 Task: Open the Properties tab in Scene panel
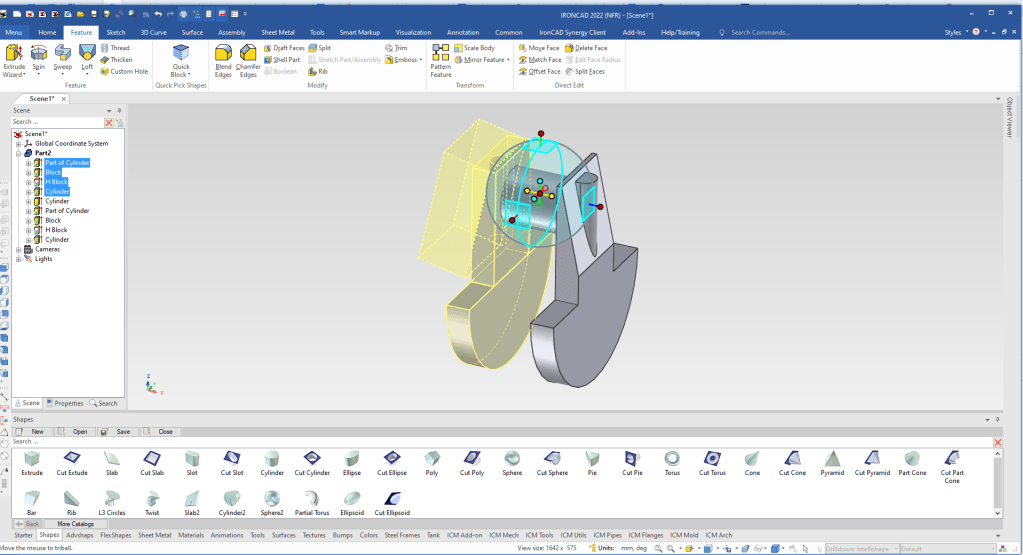click(64, 403)
